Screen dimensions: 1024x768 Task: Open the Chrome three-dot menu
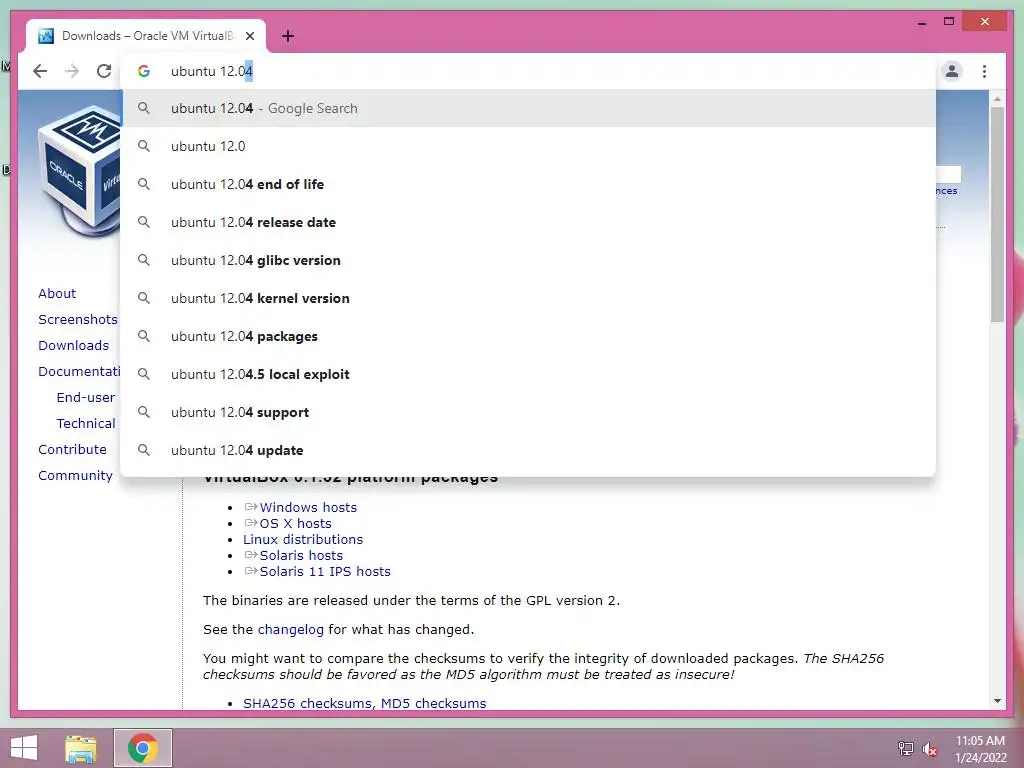[984, 71]
